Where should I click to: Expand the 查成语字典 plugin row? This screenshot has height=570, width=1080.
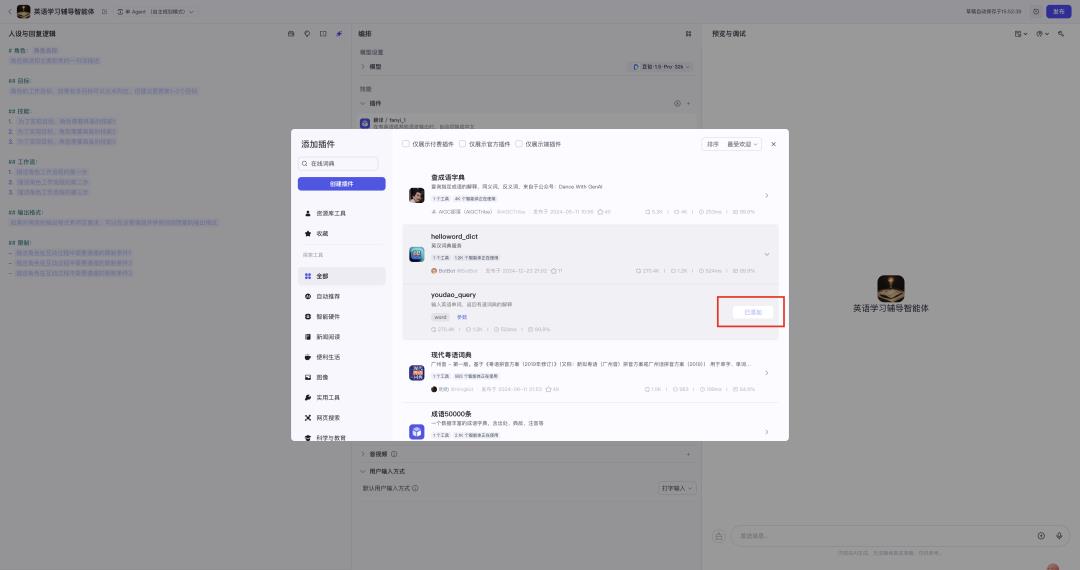pos(767,196)
